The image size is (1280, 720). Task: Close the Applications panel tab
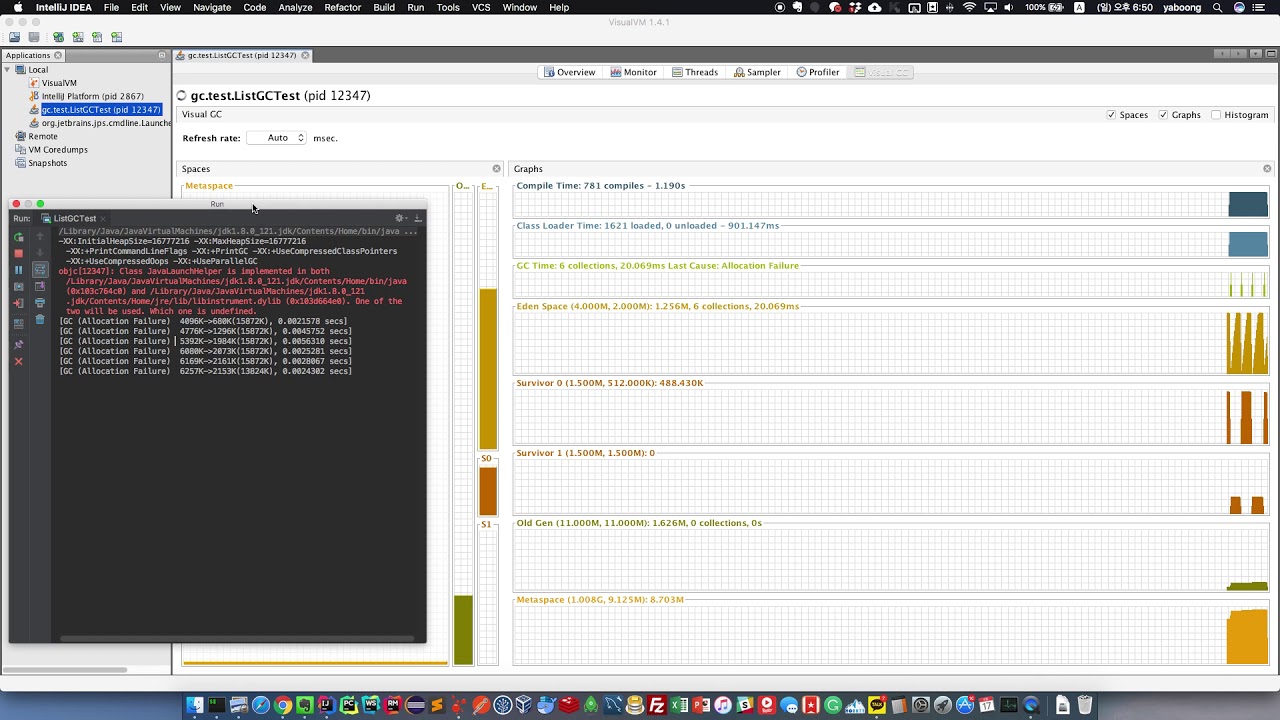pos(58,55)
